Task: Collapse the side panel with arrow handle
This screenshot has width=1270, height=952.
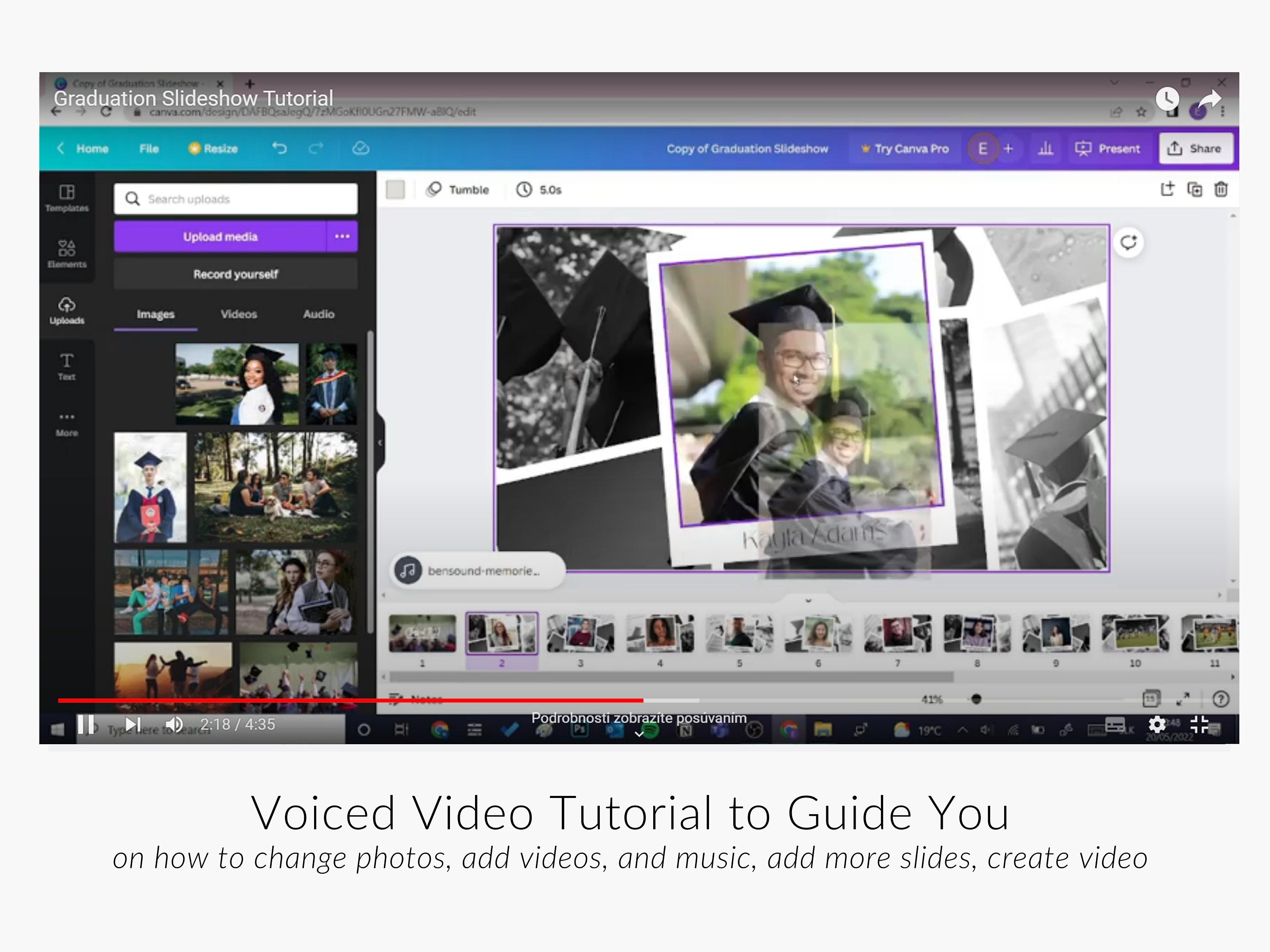Action: pos(379,443)
